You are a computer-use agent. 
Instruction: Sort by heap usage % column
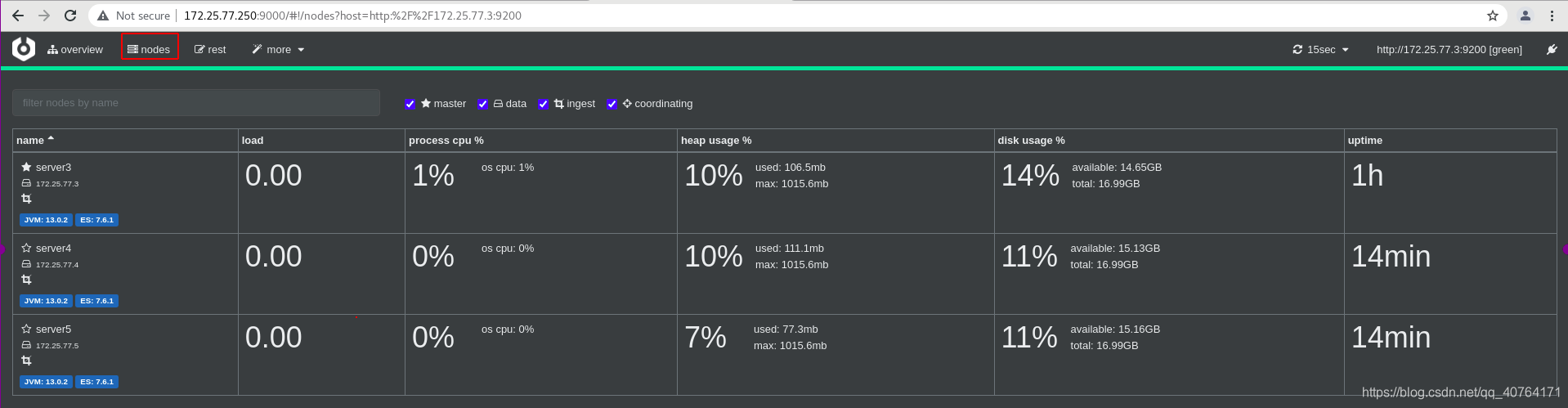[x=716, y=140]
